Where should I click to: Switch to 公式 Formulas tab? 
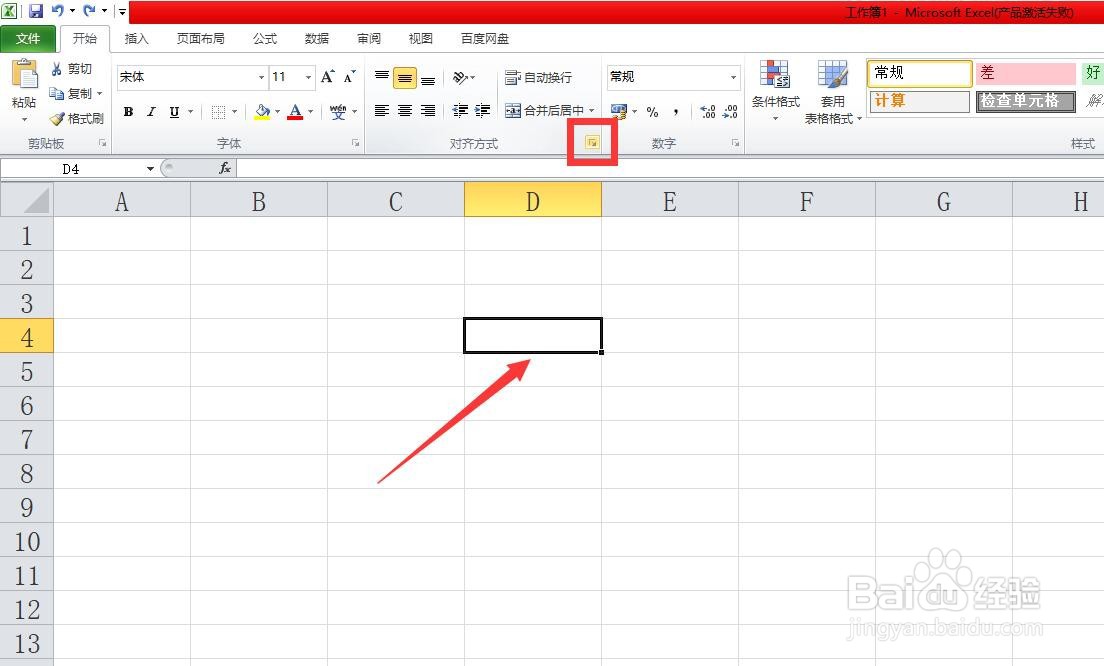265,39
